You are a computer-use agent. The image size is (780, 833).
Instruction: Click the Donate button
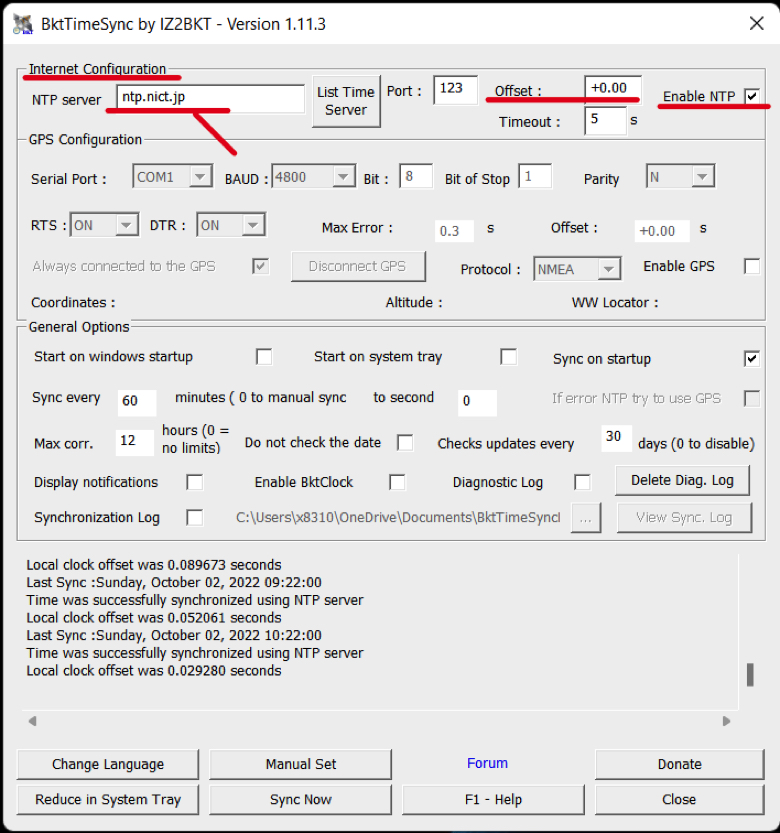[680, 764]
